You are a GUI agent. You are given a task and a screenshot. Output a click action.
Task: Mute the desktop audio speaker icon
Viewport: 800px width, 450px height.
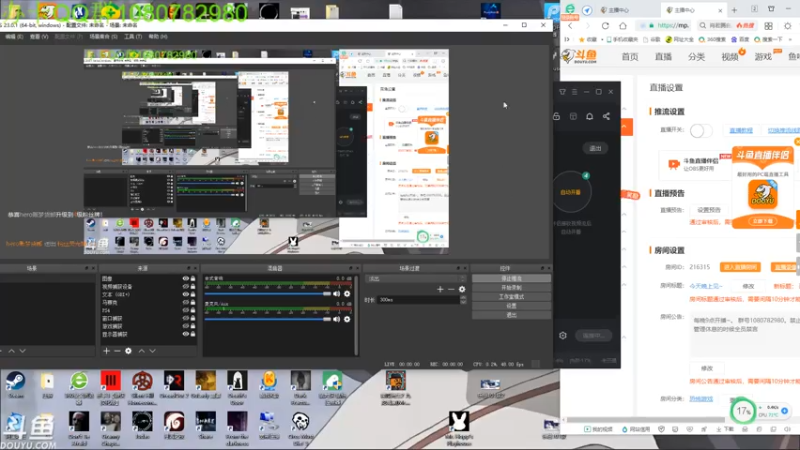(x=336, y=294)
